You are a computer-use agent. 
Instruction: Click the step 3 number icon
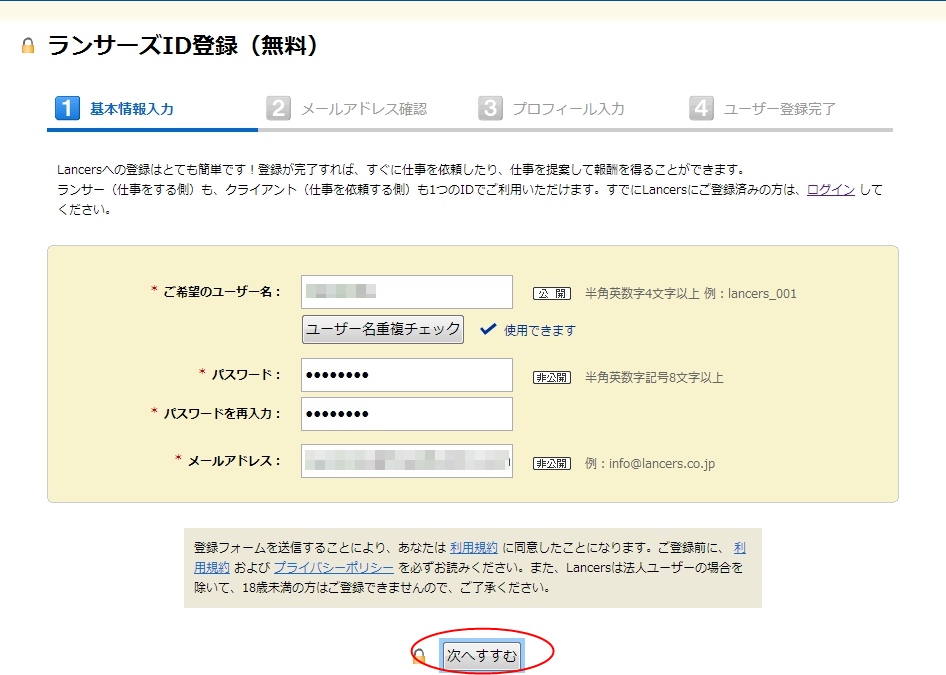click(490, 109)
